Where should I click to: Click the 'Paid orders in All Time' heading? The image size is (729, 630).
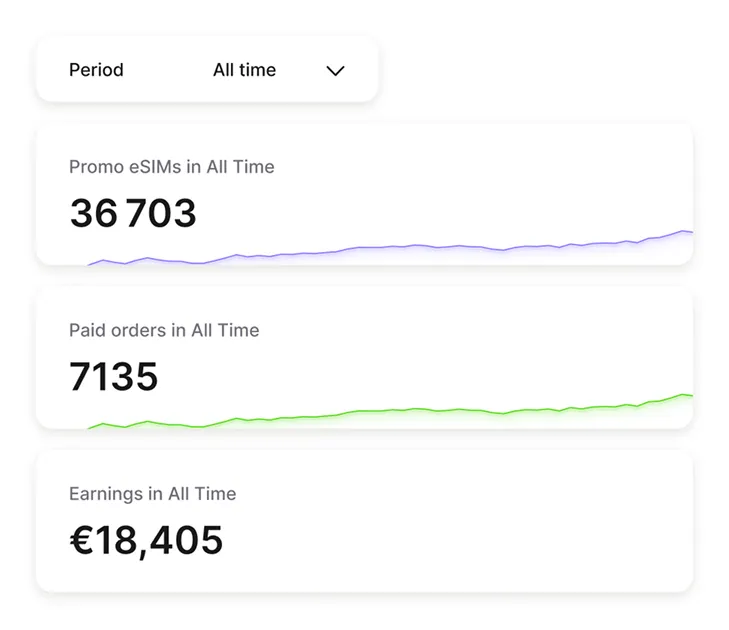(164, 330)
